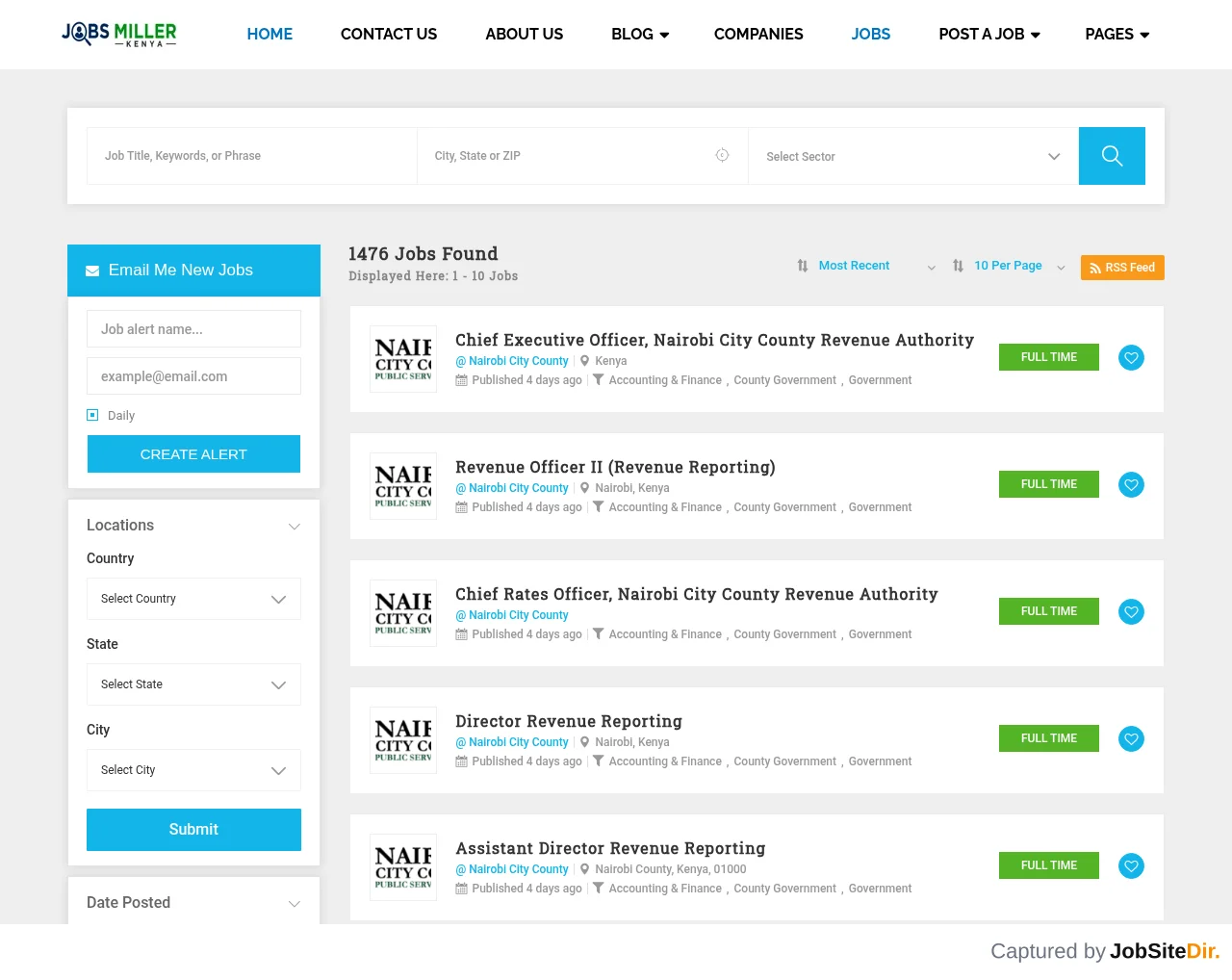This screenshot has height=980, width=1232.
Task: Open the Assistant Director Revenue Reporting job title
Action: 610,849
